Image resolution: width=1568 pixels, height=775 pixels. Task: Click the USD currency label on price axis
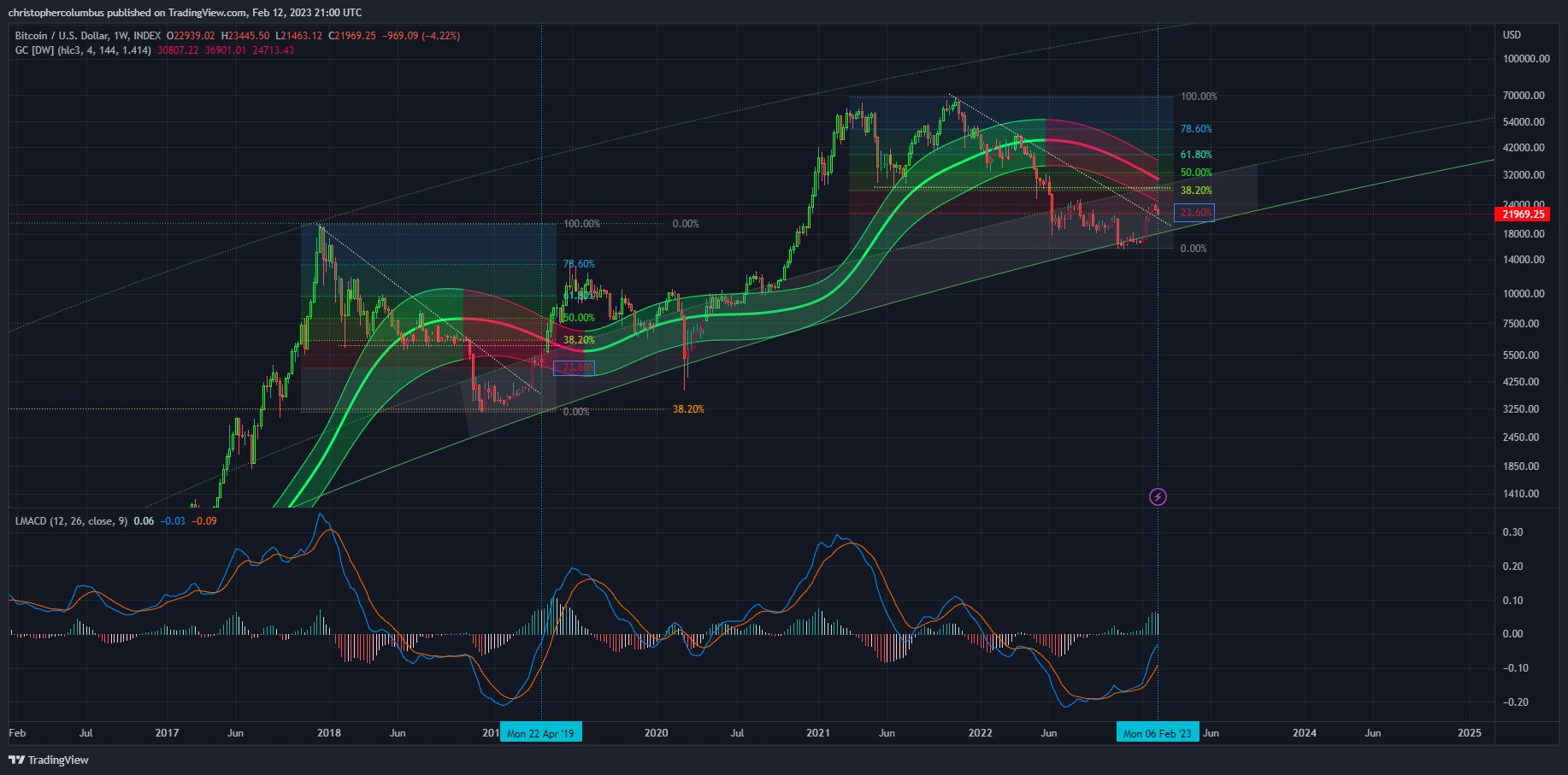[1512, 35]
